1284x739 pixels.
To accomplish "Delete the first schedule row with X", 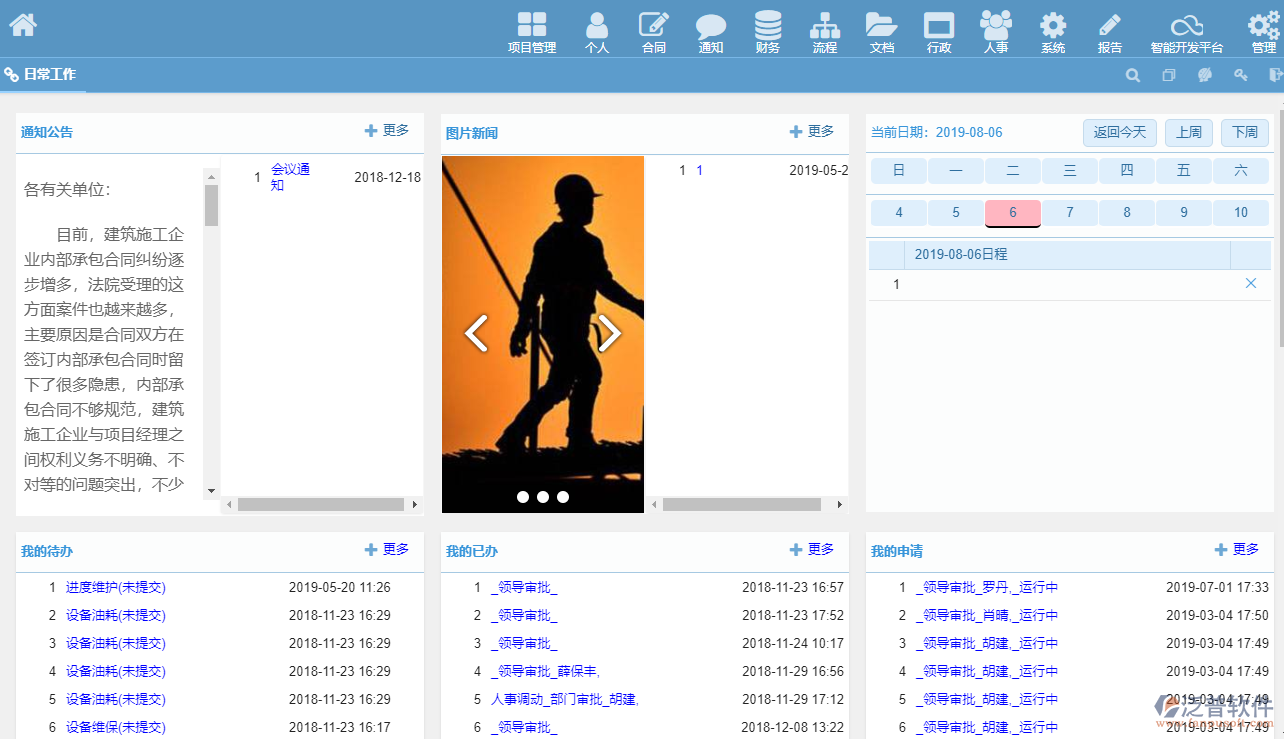I will click(1250, 284).
